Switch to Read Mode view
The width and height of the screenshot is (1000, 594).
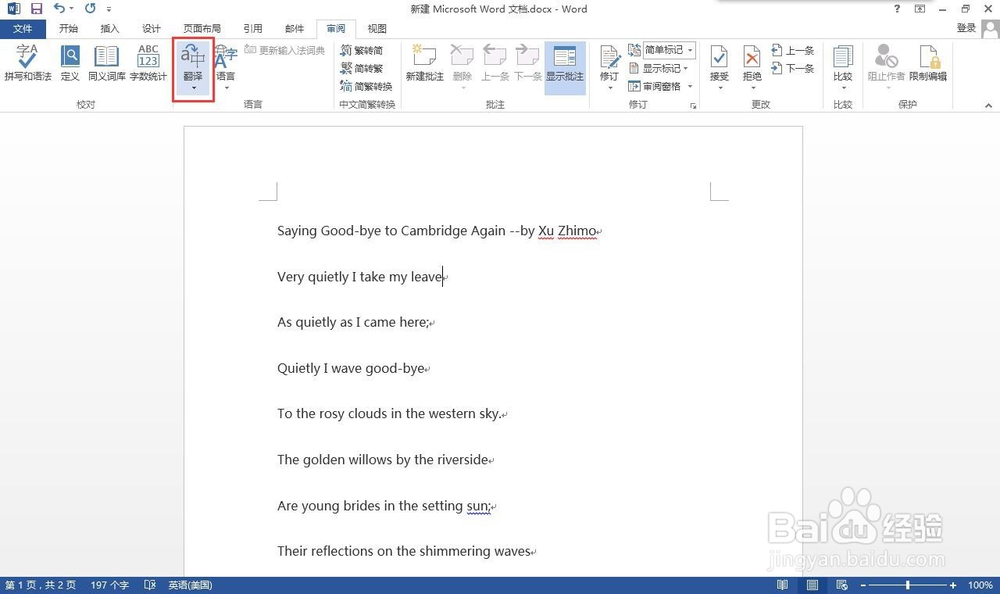point(783,585)
